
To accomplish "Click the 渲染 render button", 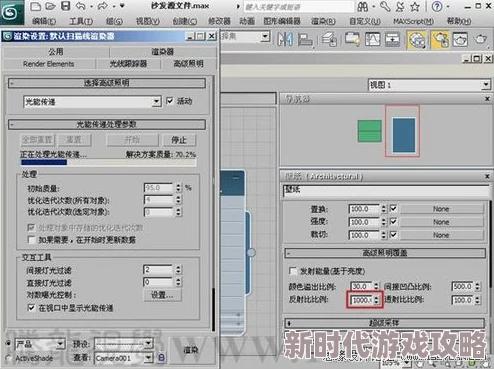I will point(191,350).
